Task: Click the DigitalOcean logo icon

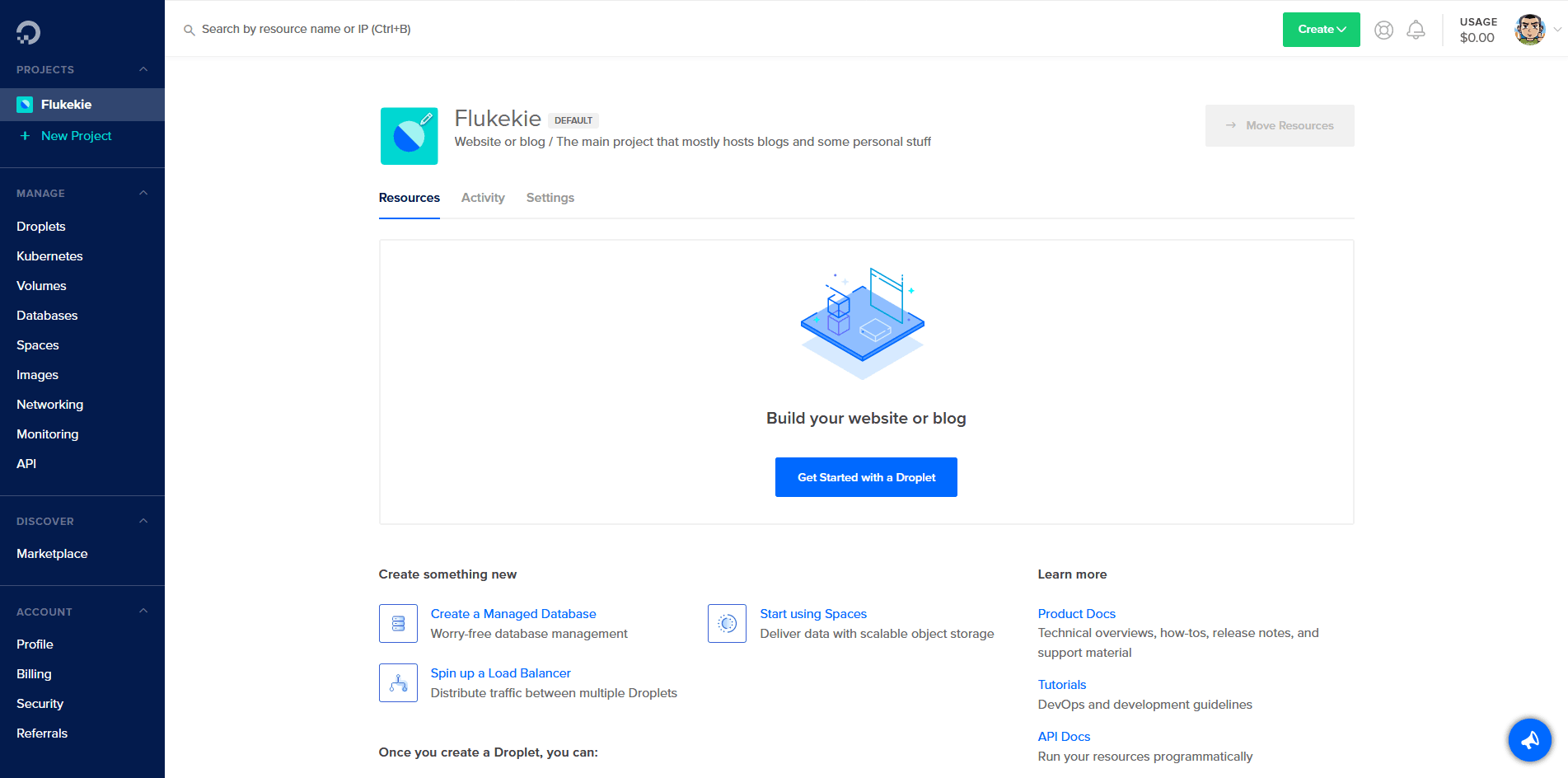Action: (28, 32)
